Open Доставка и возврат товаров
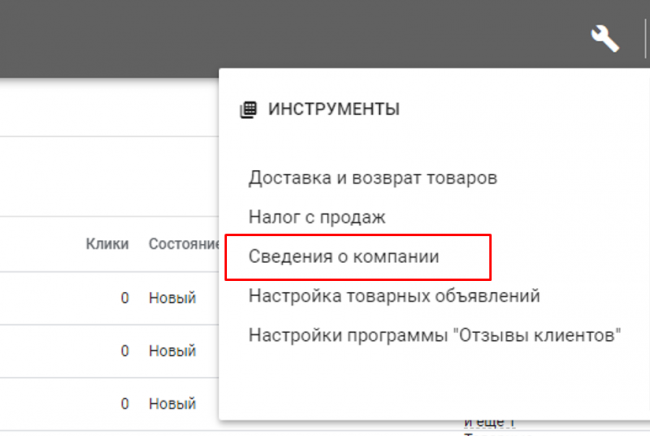 pos(372,178)
